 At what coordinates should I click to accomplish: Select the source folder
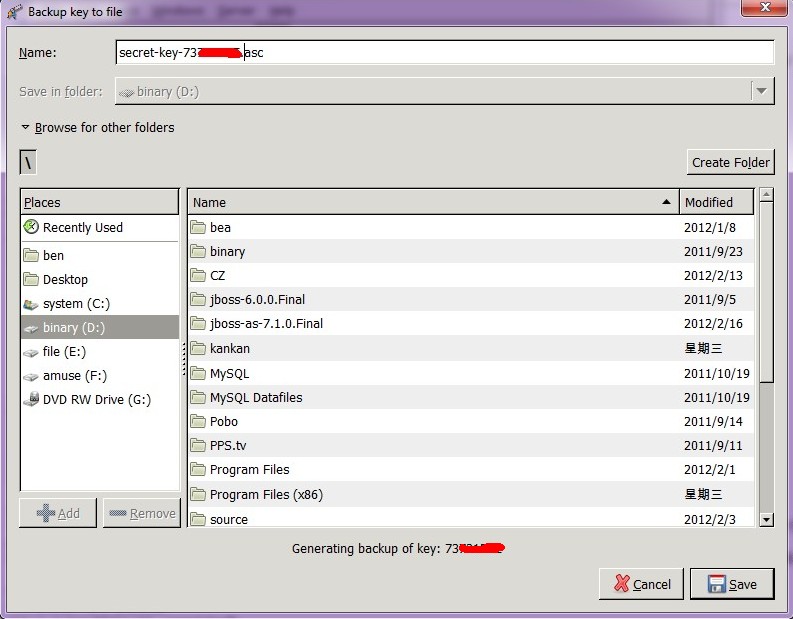pyautogui.click(x=471, y=518)
